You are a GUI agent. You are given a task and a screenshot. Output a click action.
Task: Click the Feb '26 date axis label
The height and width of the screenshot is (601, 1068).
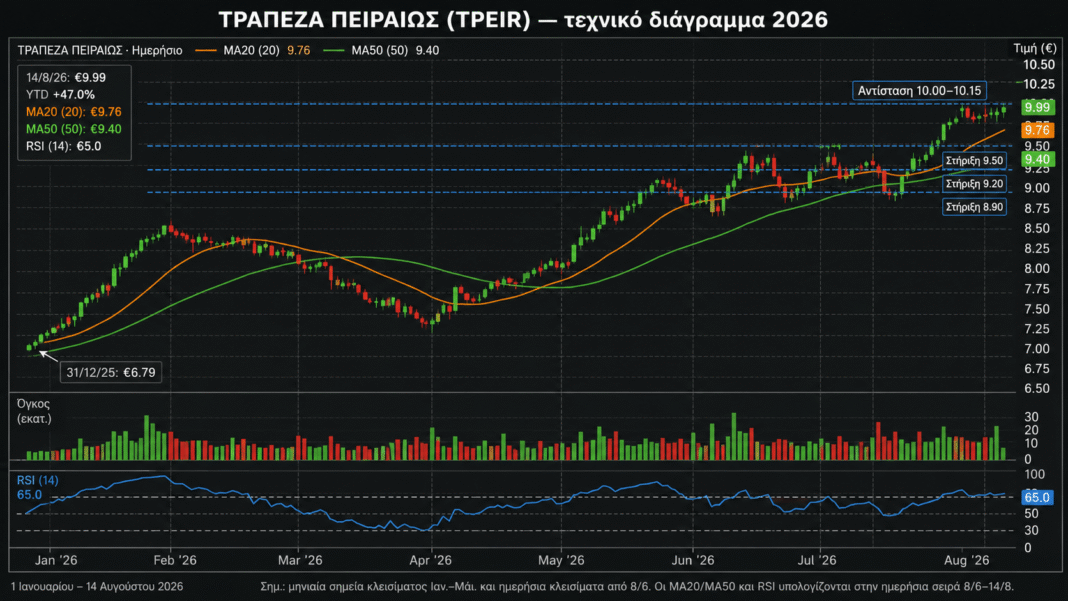175,560
